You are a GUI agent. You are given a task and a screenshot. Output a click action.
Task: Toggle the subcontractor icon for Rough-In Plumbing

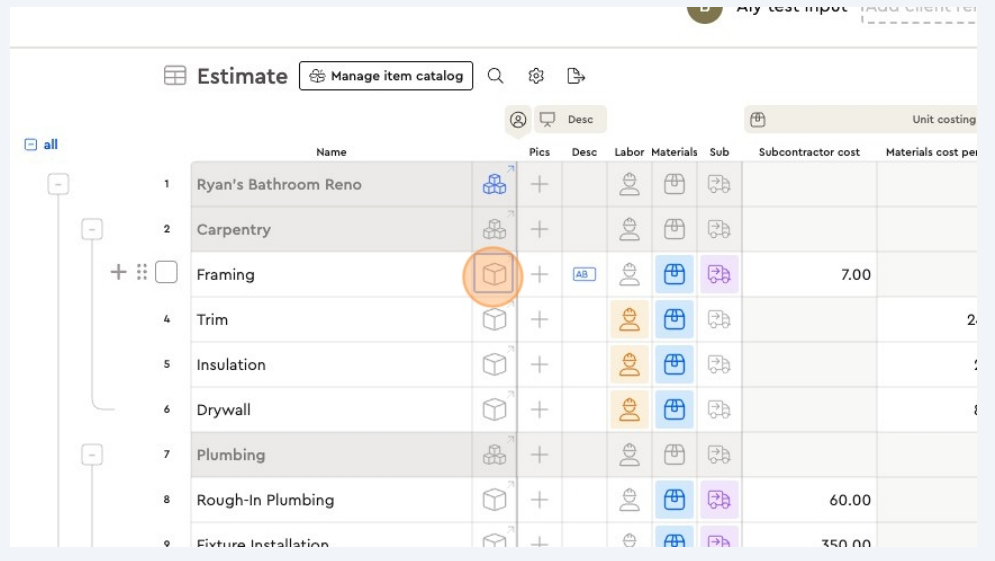(718, 500)
